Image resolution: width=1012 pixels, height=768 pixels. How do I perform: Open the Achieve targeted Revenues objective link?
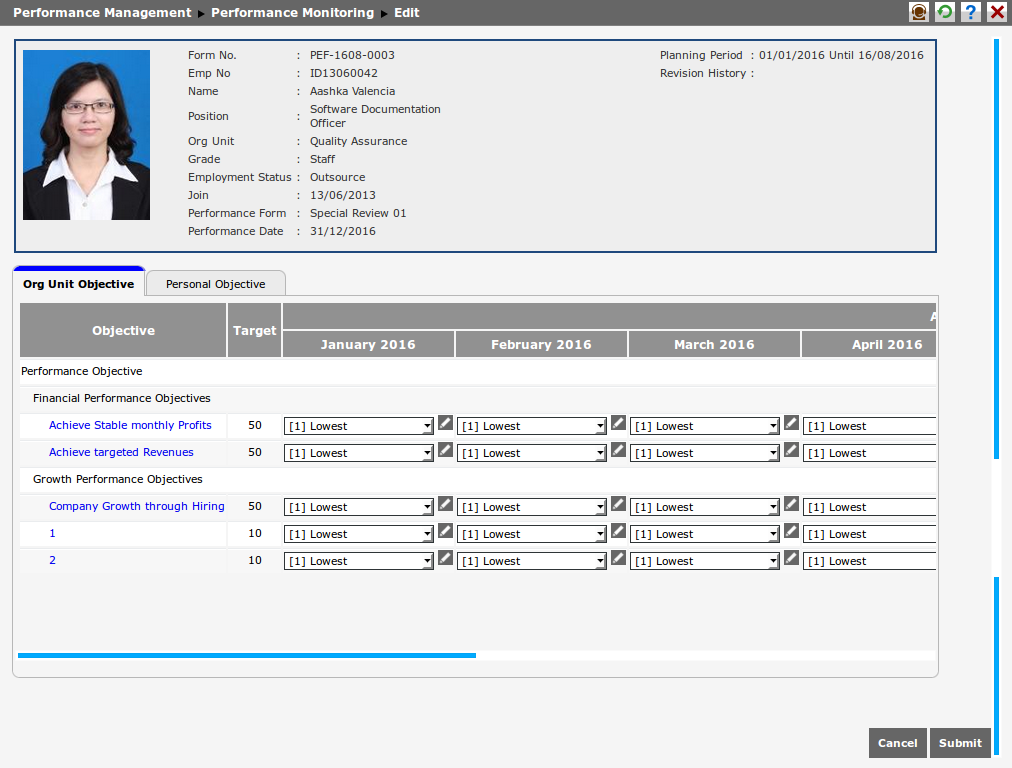pos(121,452)
